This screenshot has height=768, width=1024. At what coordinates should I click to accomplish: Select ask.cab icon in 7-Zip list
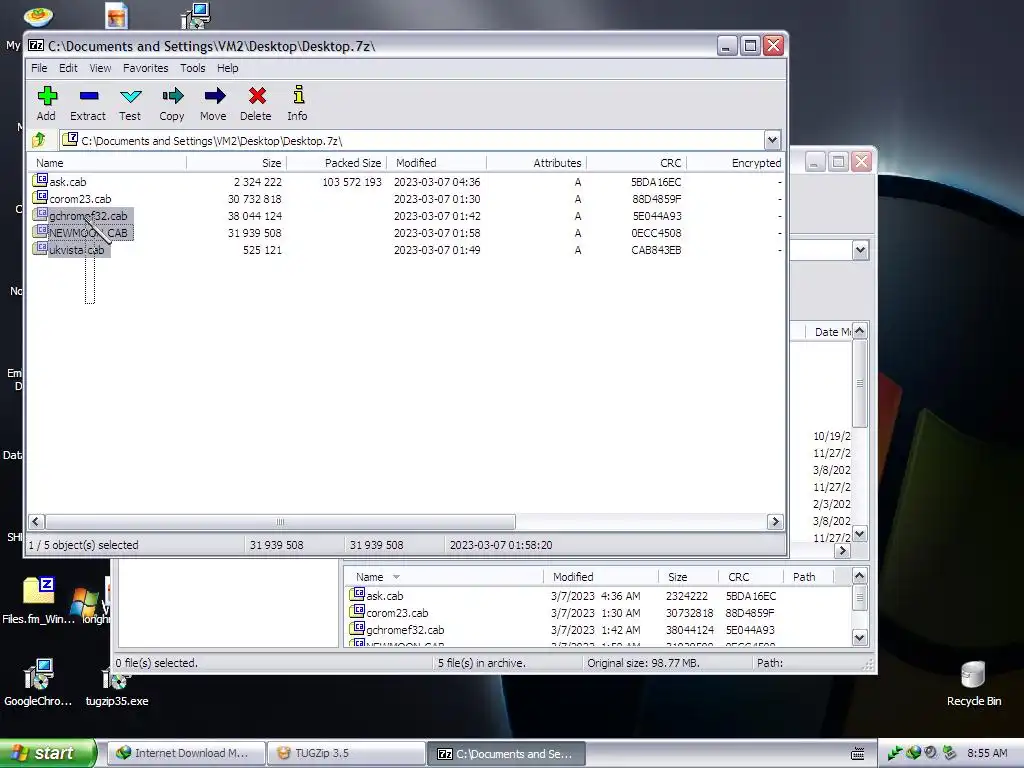point(40,181)
